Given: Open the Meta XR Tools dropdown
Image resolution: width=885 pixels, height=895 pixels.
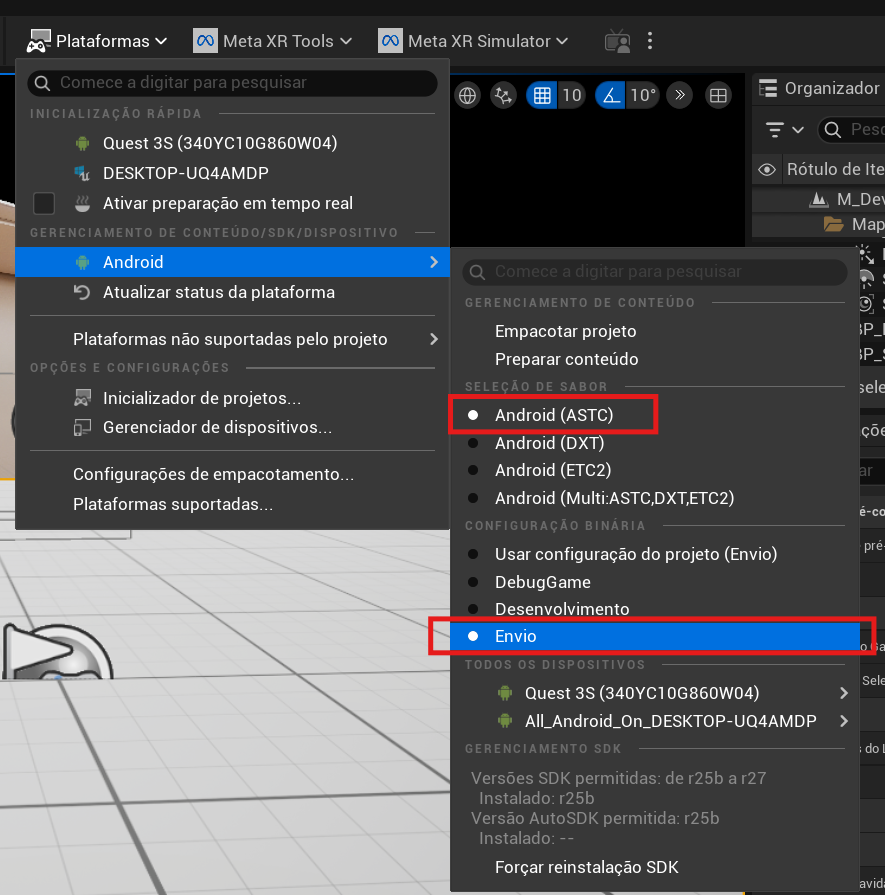Looking at the screenshot, I should [273, 41].
